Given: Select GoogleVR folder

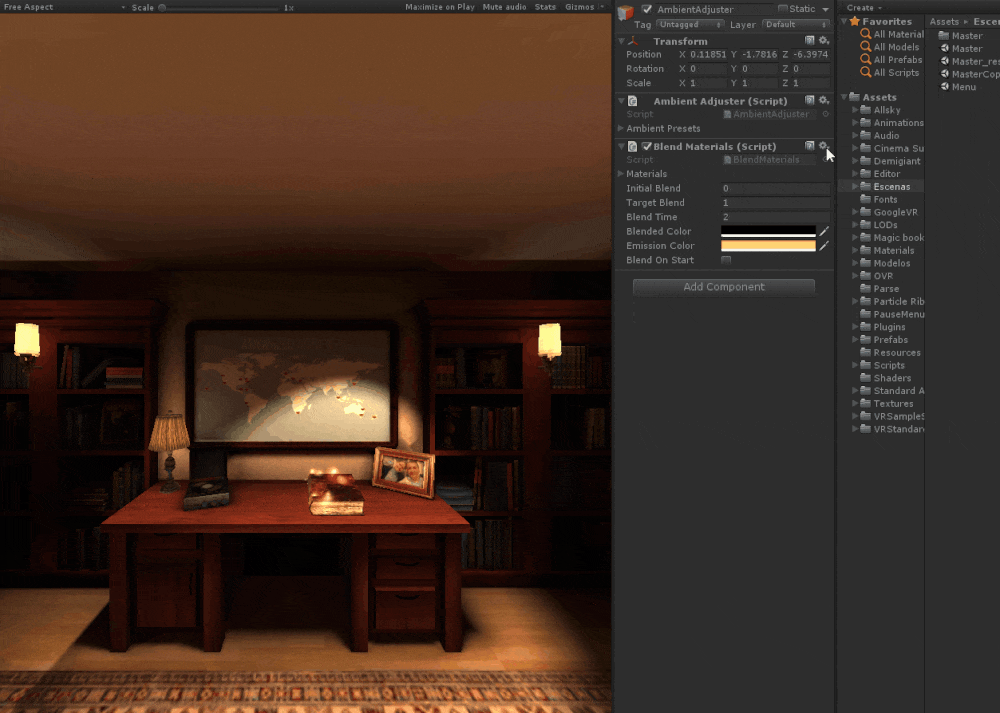Looking at the screenshot, I should [889, 212].
